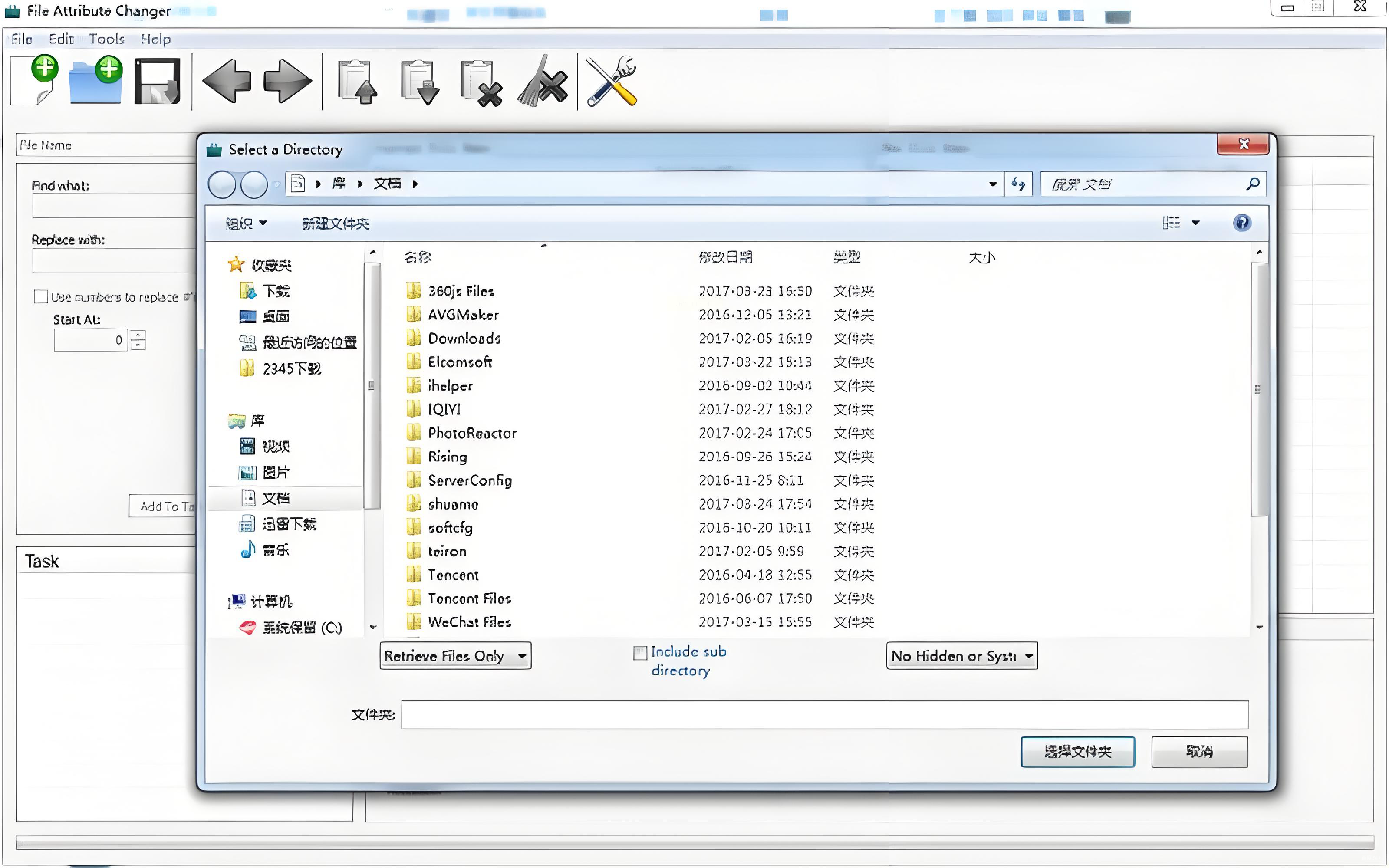The image size is (1389, 868).
Task: Click the Save floppy disk icon
Action: (157, 81)
